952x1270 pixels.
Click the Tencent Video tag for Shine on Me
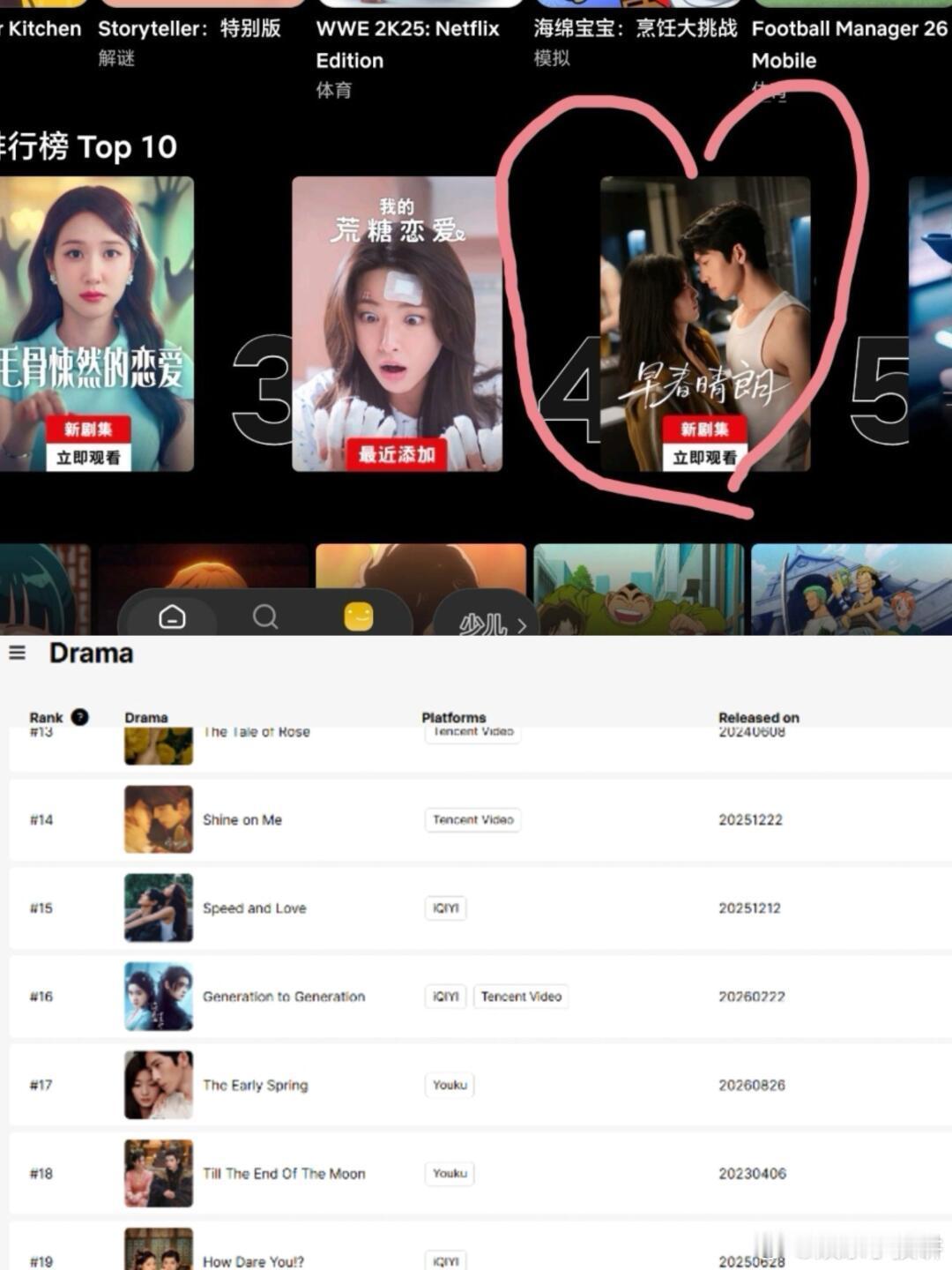473,819
